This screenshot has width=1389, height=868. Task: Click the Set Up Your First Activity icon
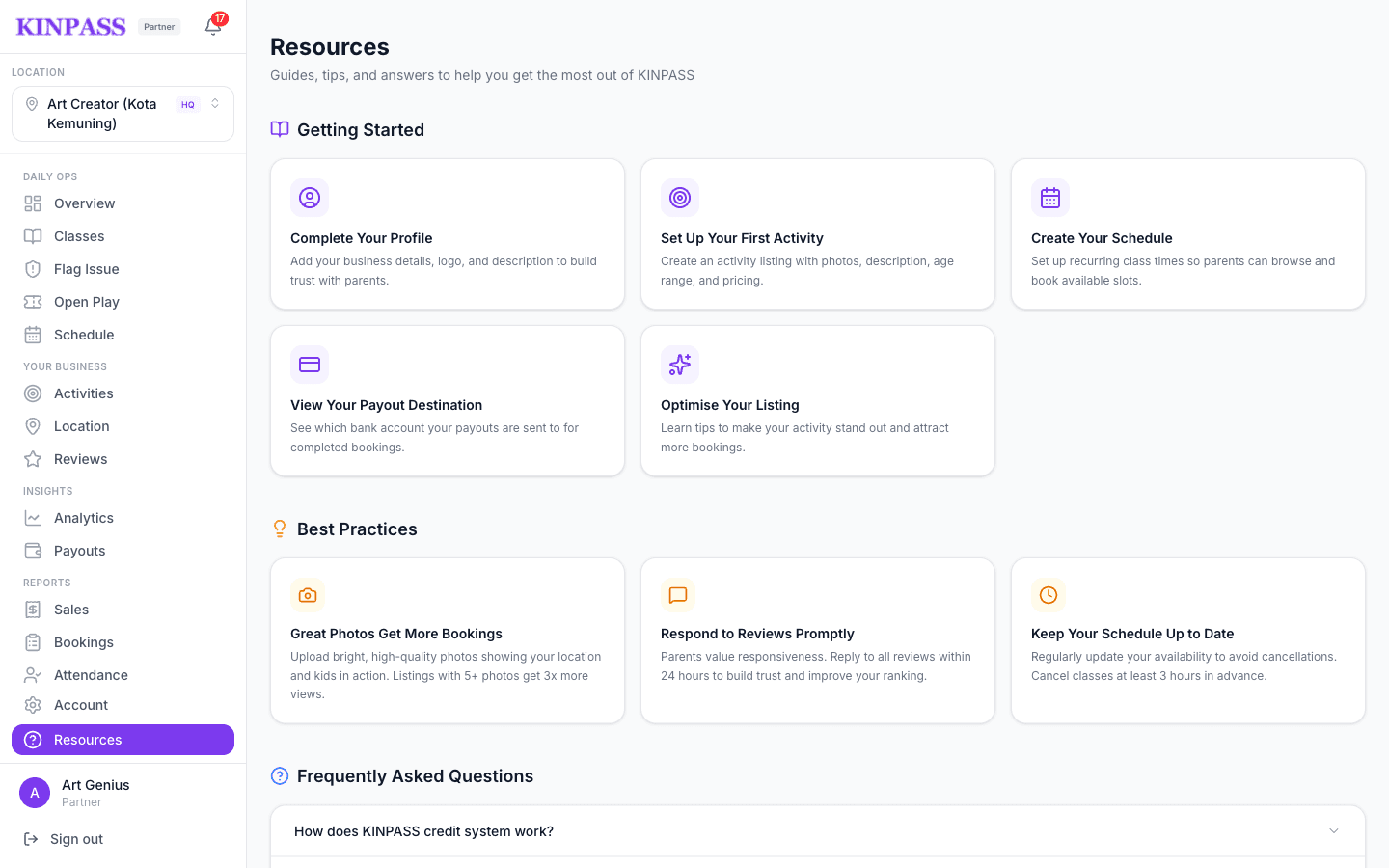pos(680,198)
